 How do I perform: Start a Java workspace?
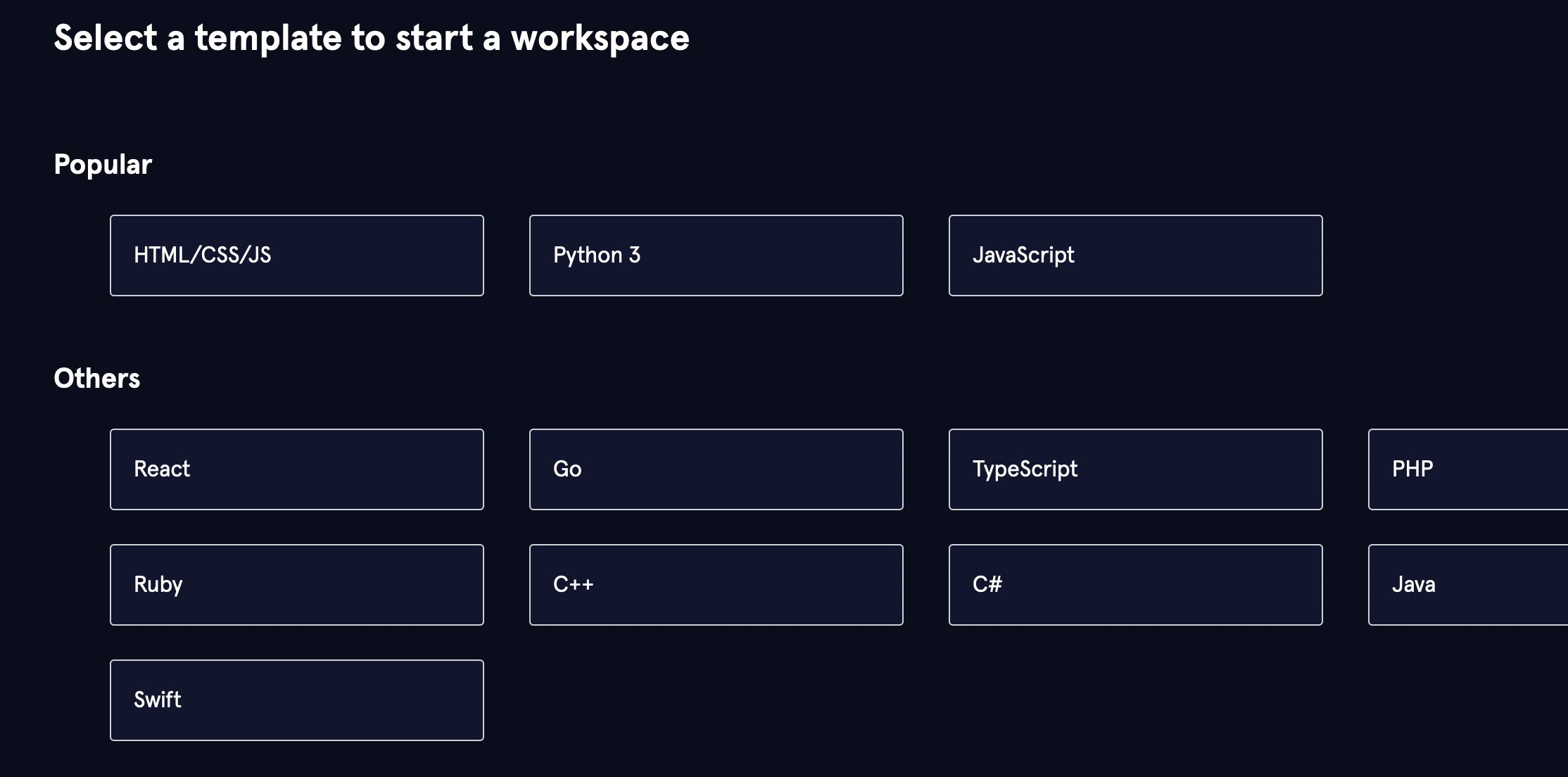coord(1467,585)
